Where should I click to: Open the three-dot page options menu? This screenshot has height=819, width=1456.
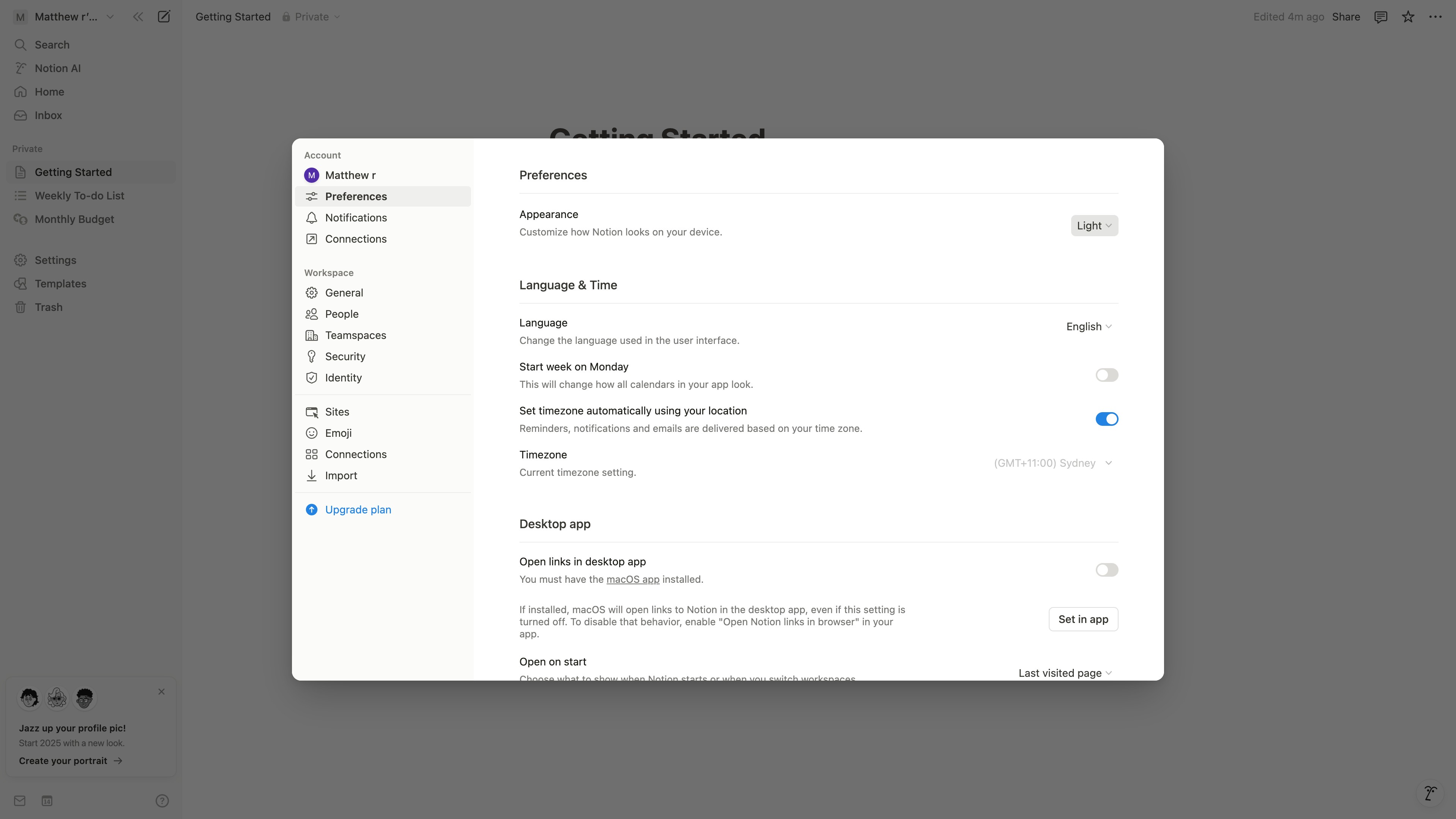coord(1435,17)
